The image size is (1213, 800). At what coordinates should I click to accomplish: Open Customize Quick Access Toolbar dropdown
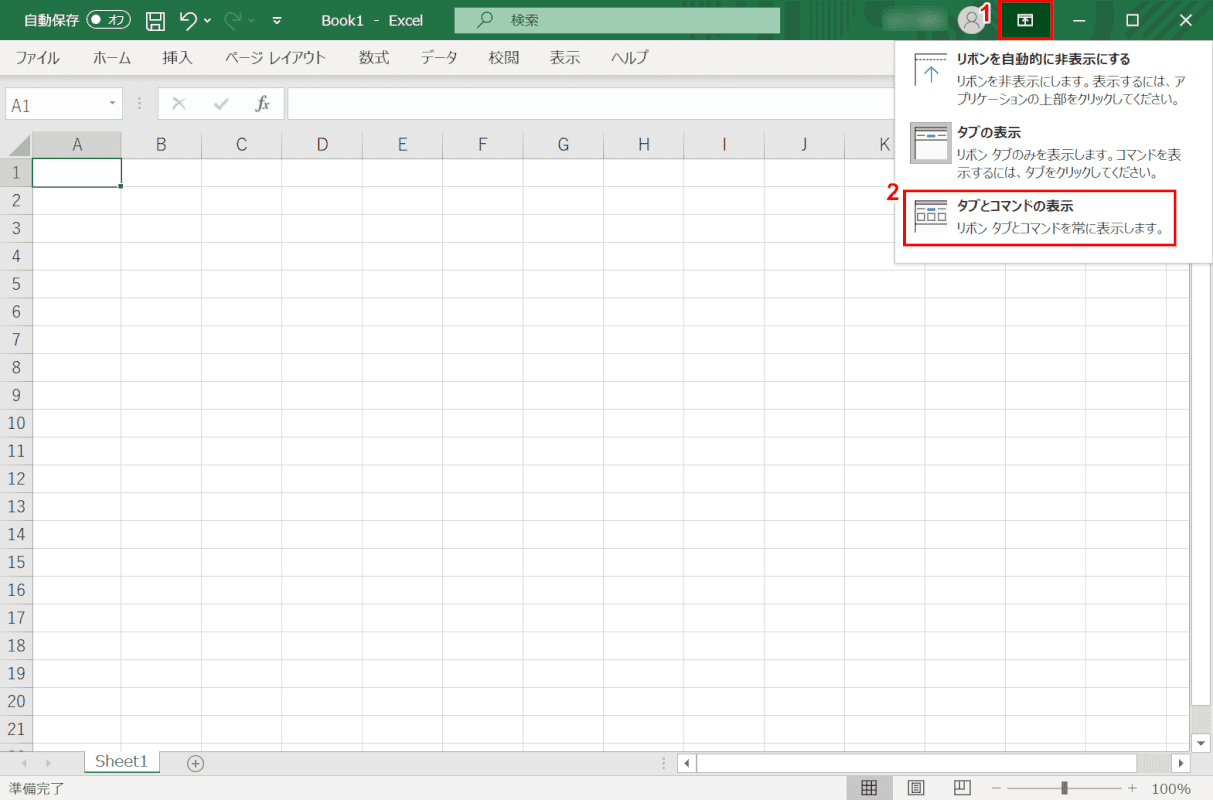(277, 20)
